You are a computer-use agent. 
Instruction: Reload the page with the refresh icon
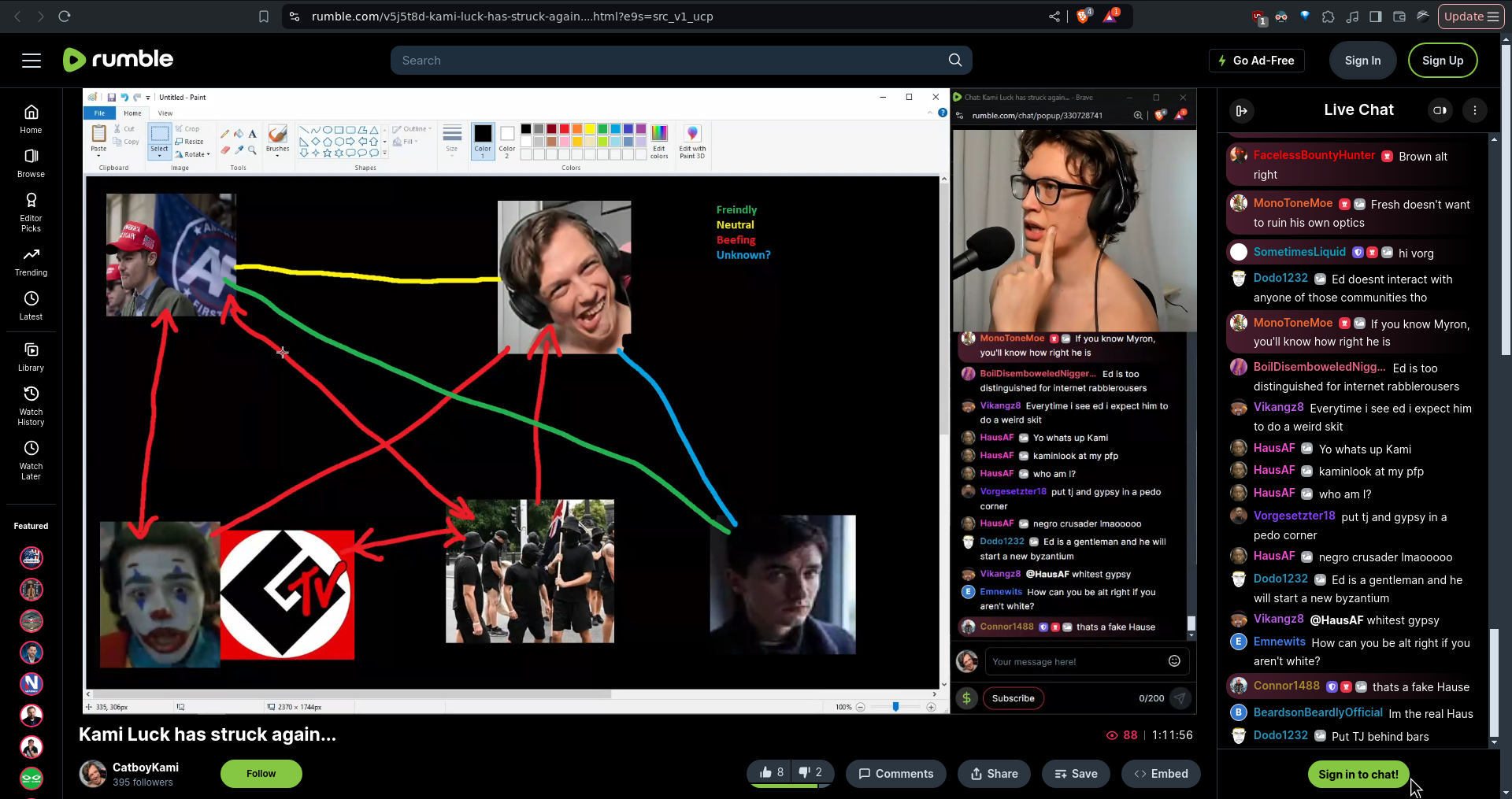point(65,16)
